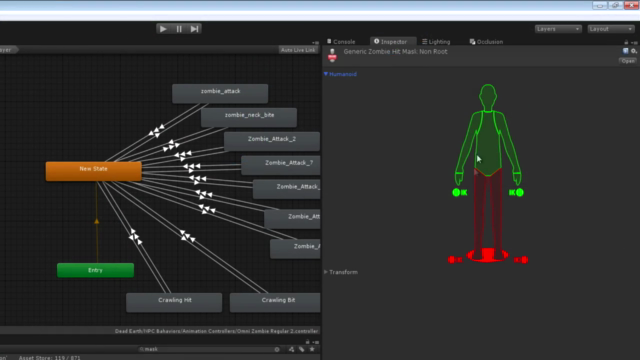The height and width of the screenshot is (360, 640).
Task: Toggle the green hand IK on the left side
Action: click(460, 192)
